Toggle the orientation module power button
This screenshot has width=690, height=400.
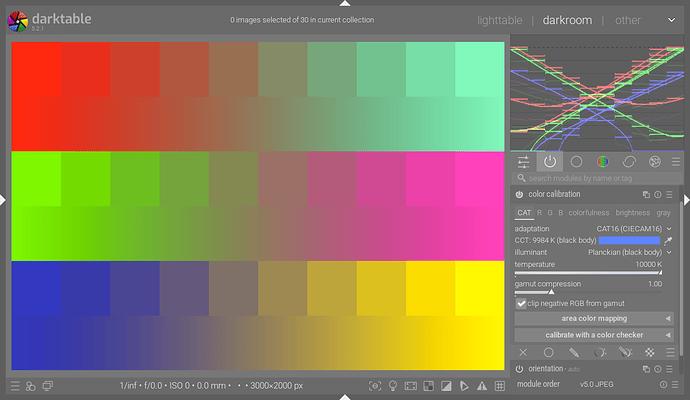pyautogui.click(x=520, y=369)
